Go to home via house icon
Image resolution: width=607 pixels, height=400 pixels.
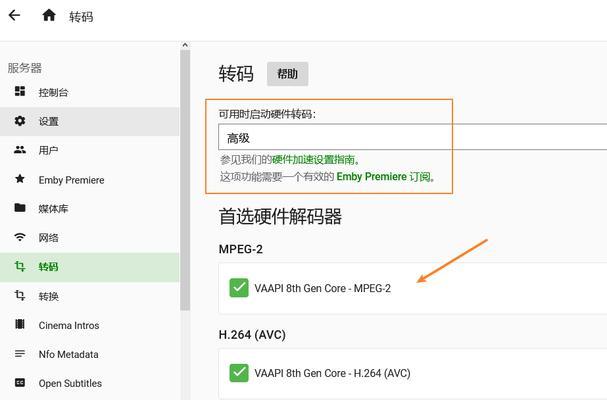tap(49, 15)
